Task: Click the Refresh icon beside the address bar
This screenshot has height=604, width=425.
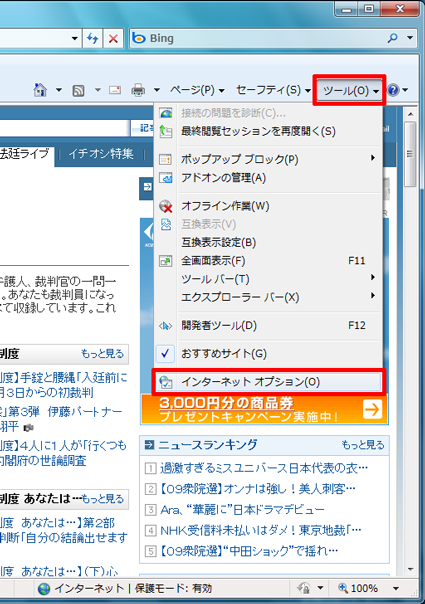Action: tap(92, 38)
